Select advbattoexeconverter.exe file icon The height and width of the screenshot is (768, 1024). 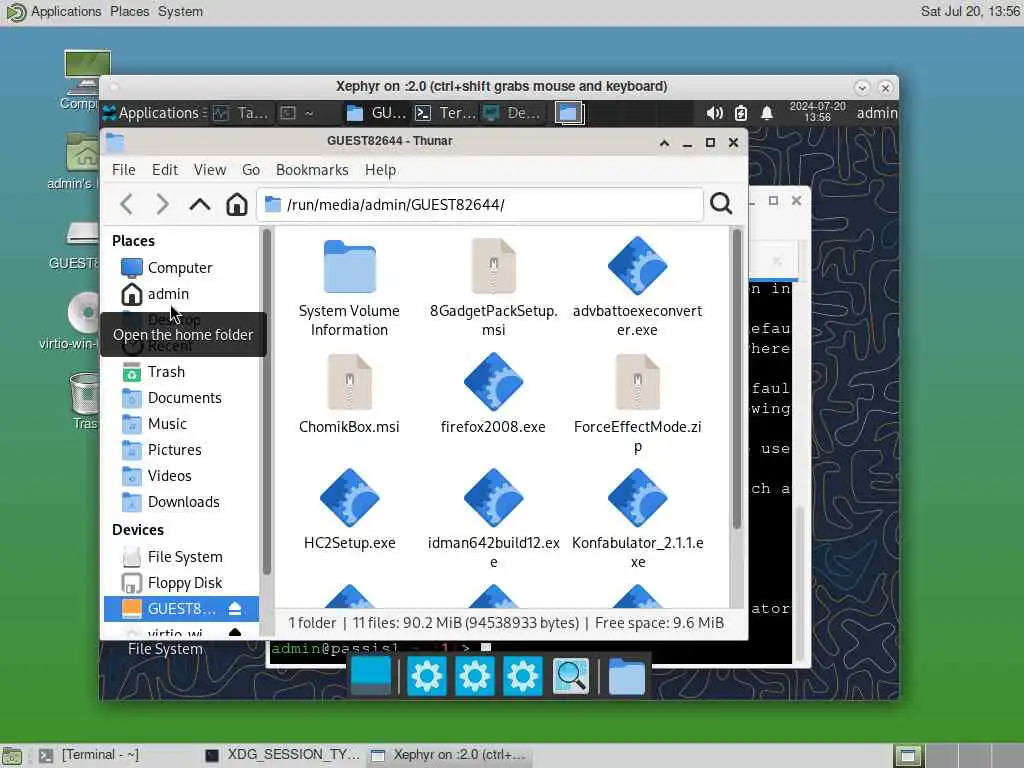637,266
